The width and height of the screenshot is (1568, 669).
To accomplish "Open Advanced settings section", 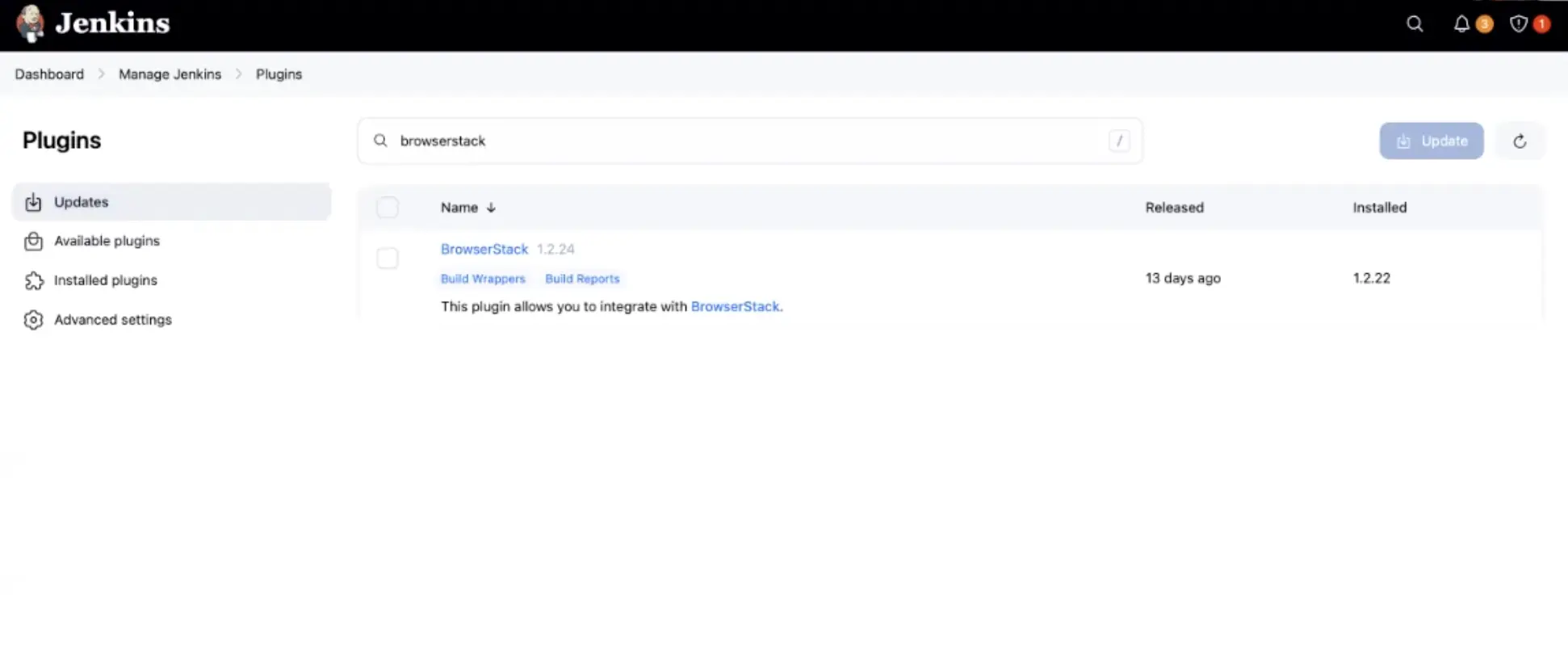I will click(171, 319).
